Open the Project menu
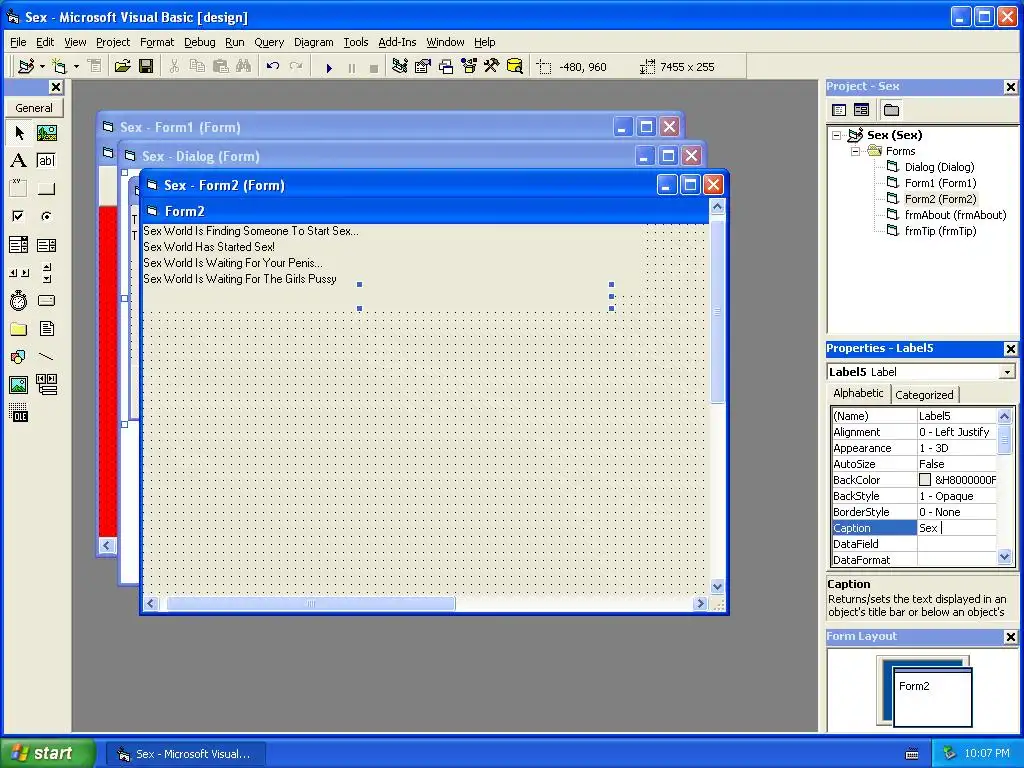 [113, 42]
